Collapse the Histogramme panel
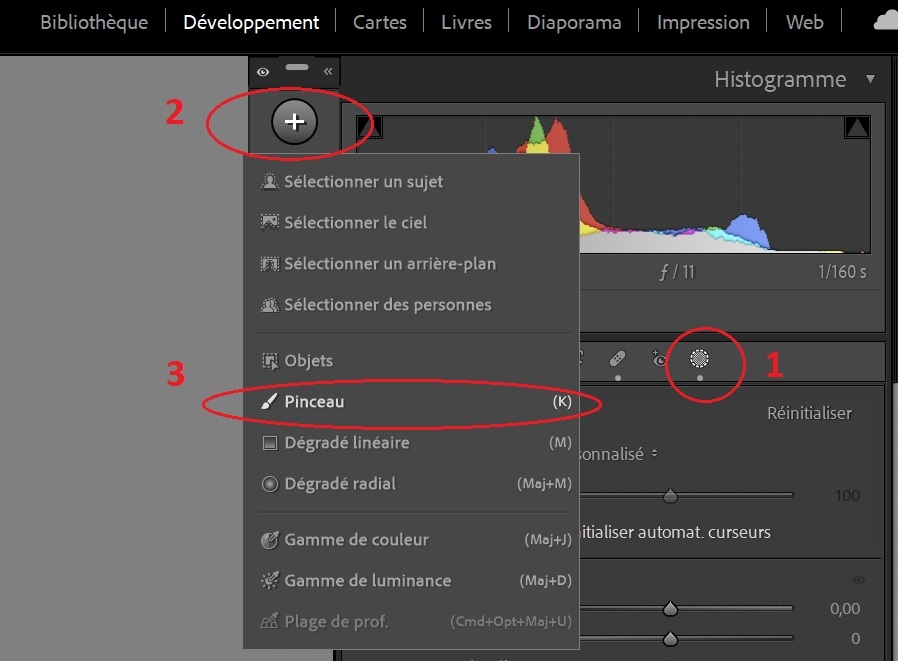This screenshot has height=661, width=898. (x=871, y=79)
